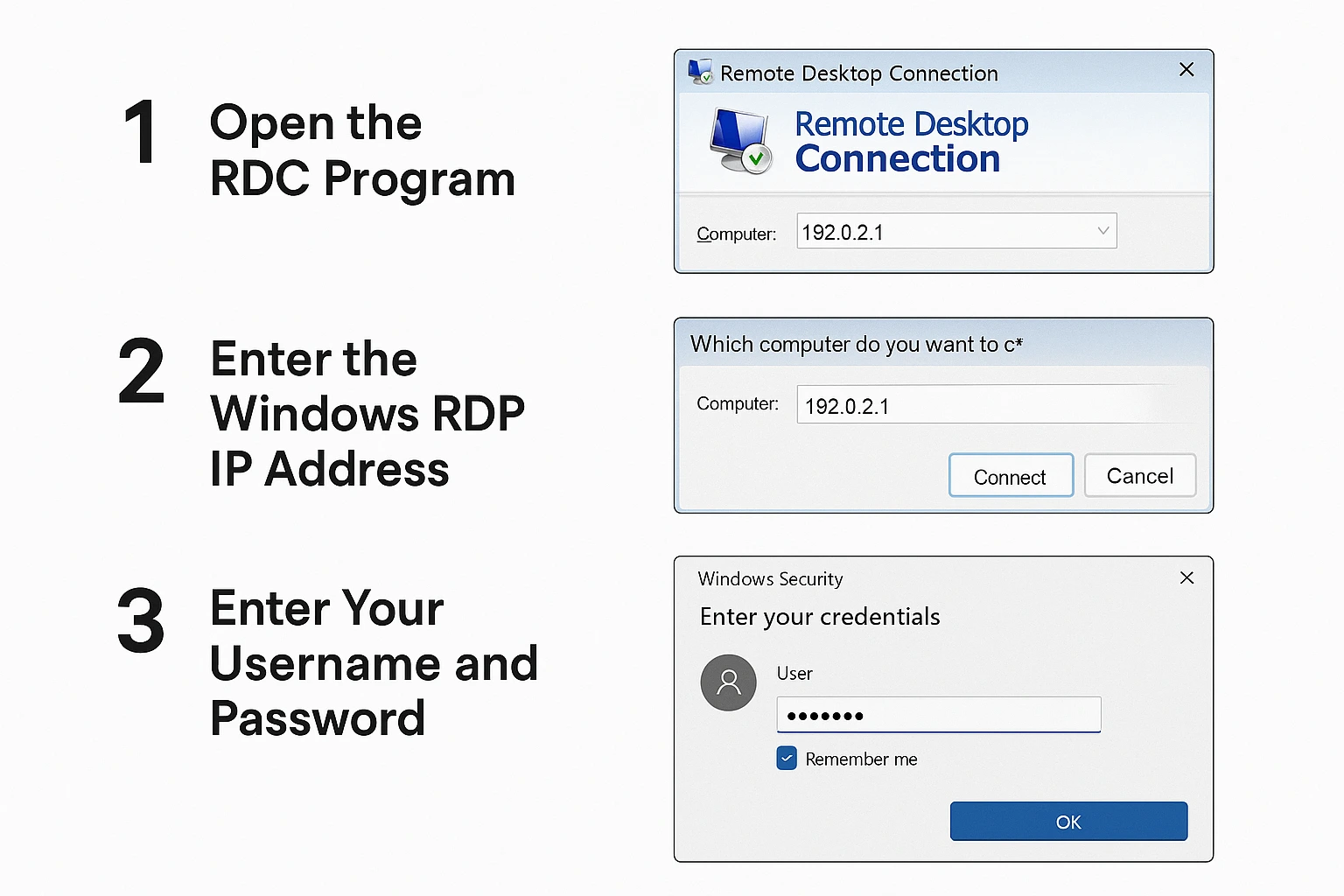Click the OK button in Windows Security
This screenshot has height=896, width=1344.
coord(1068,822)
